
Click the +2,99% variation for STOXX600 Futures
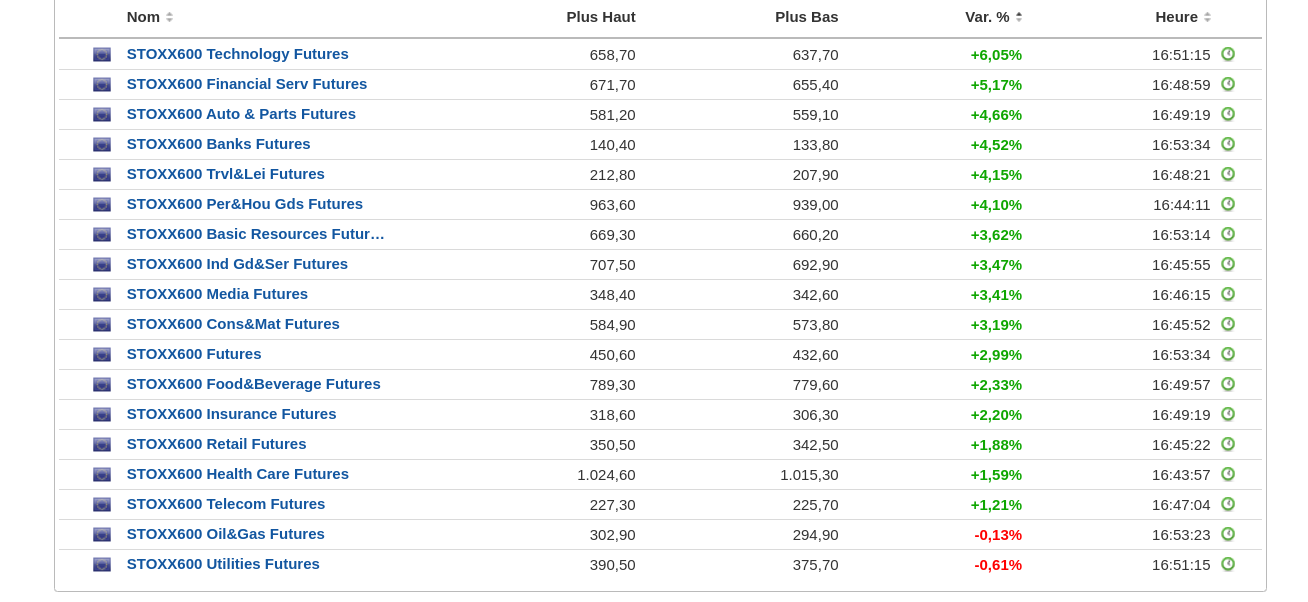point(996,355)
